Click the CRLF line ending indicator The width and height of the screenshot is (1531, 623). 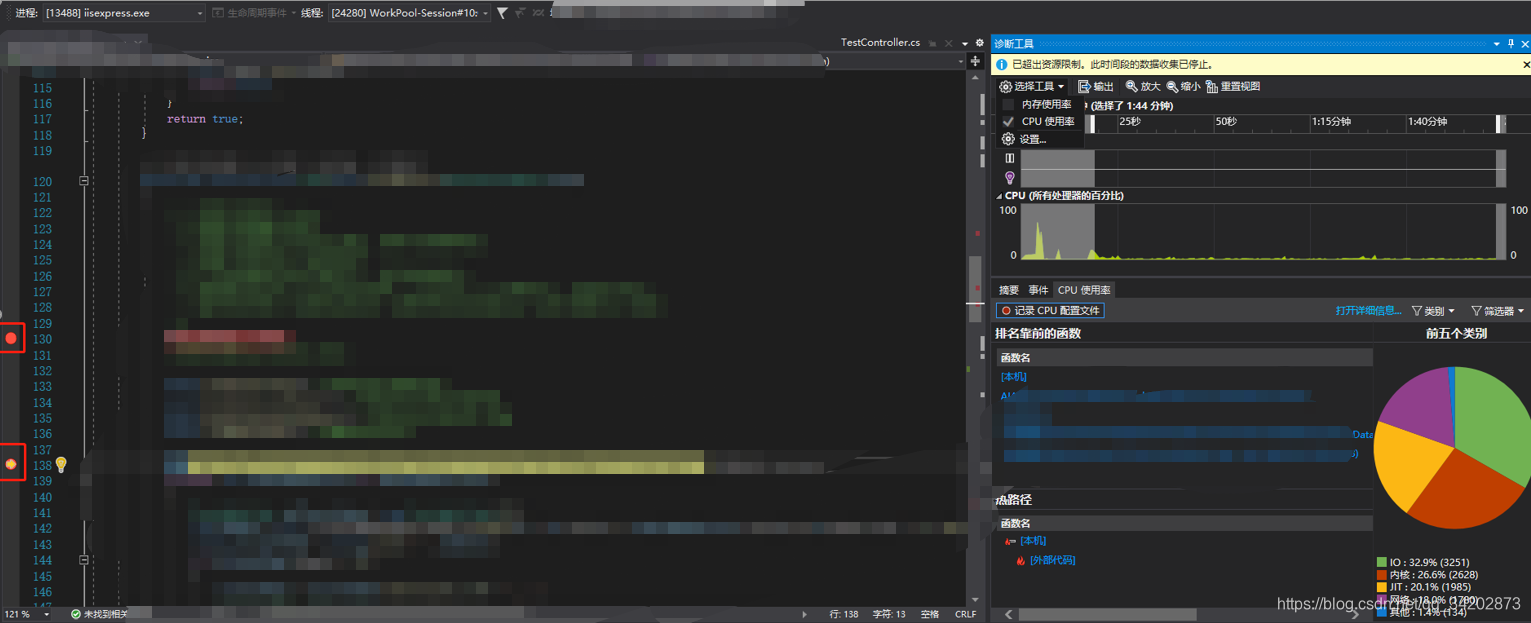(x=966, y=614)
